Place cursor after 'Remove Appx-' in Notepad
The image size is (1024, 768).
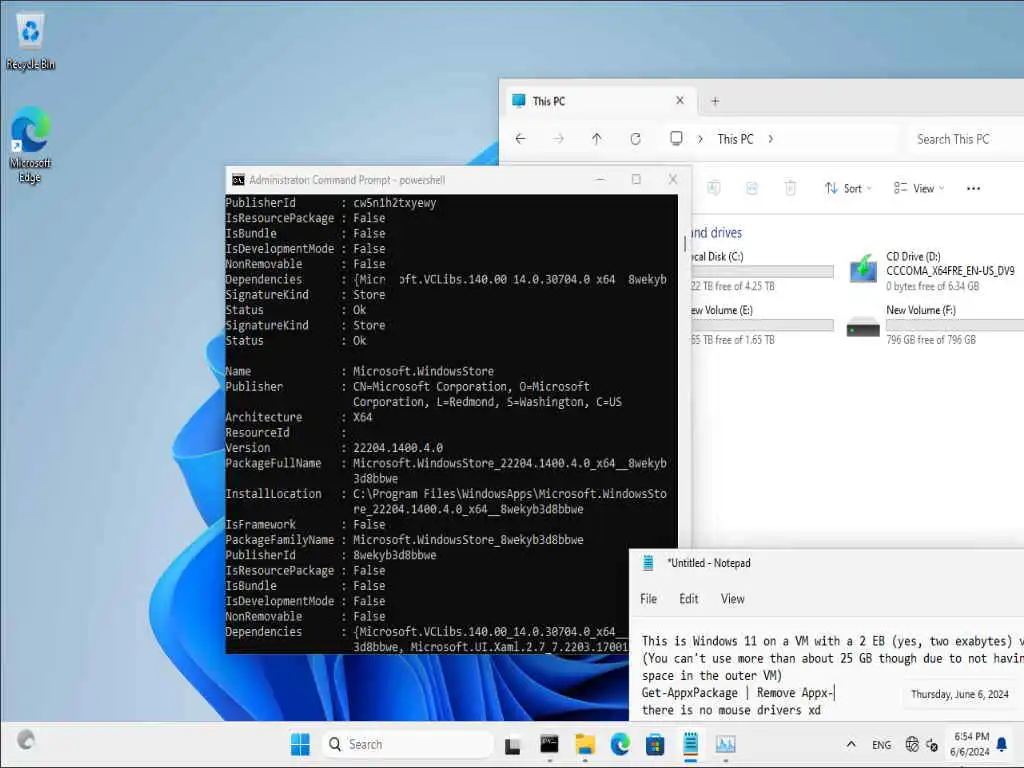tap(835, 692)
